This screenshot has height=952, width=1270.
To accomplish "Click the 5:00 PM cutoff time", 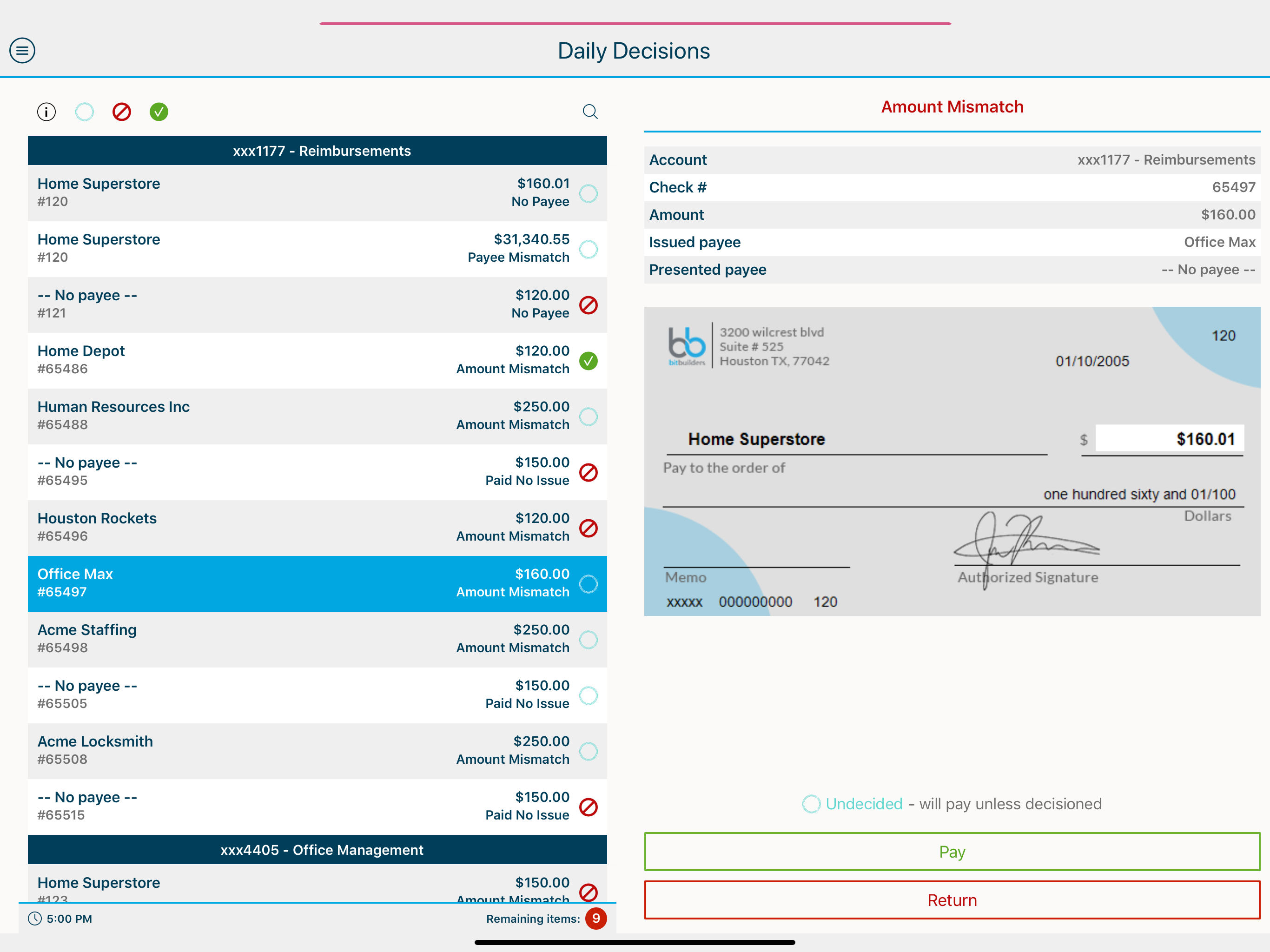I will pos(69,919).
